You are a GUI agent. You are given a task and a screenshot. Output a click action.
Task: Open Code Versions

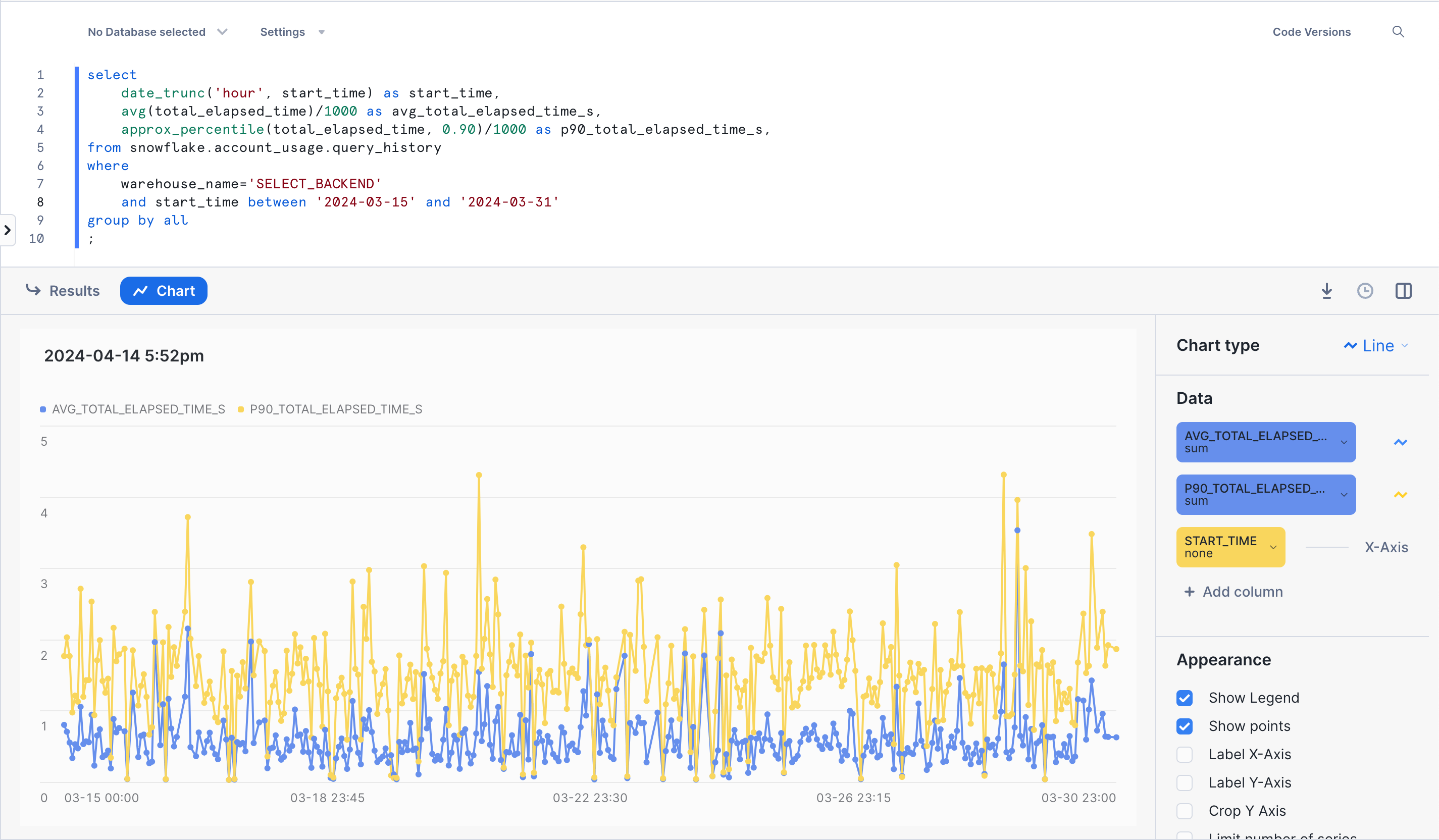tap(1311, 32)
